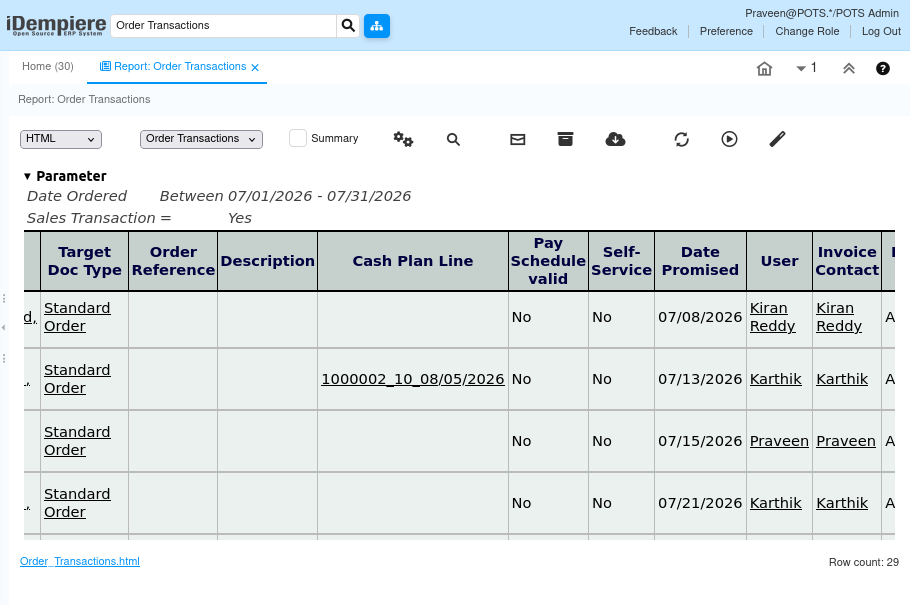Open report customization gears icon
910x605 pixels.
pos(403,139)
